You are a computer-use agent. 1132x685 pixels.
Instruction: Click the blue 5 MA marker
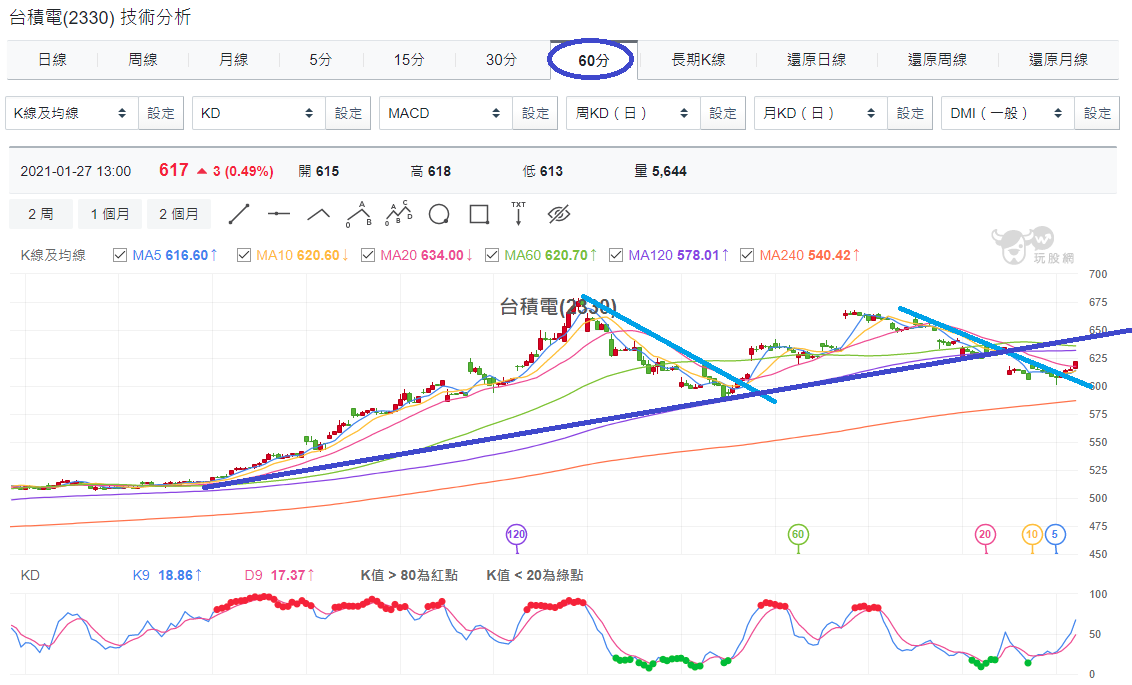coord(1055,535)
